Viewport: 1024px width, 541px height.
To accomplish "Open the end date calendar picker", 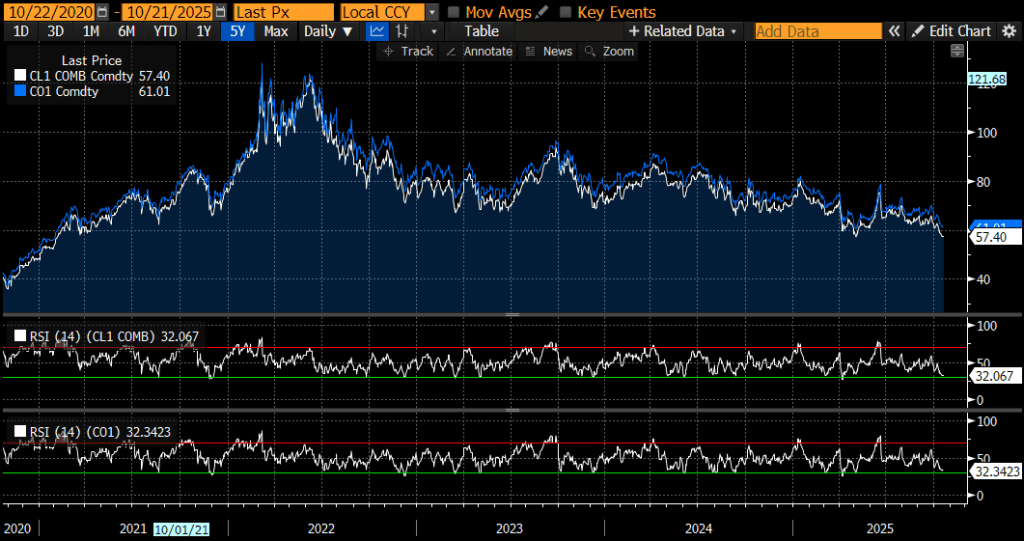I will coord(217,12).
